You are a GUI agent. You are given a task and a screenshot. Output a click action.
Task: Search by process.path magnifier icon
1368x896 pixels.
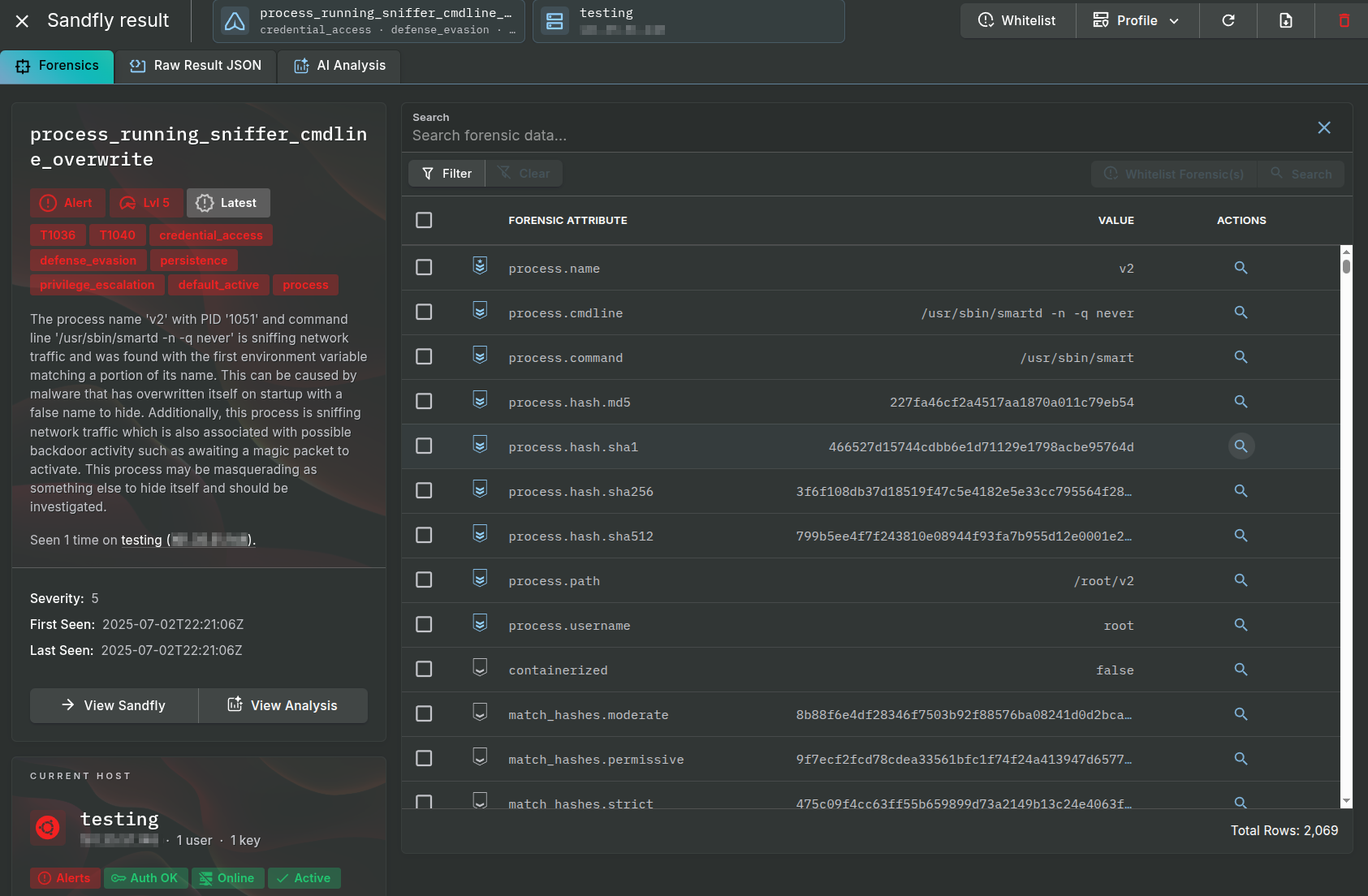click(1241, 580)
